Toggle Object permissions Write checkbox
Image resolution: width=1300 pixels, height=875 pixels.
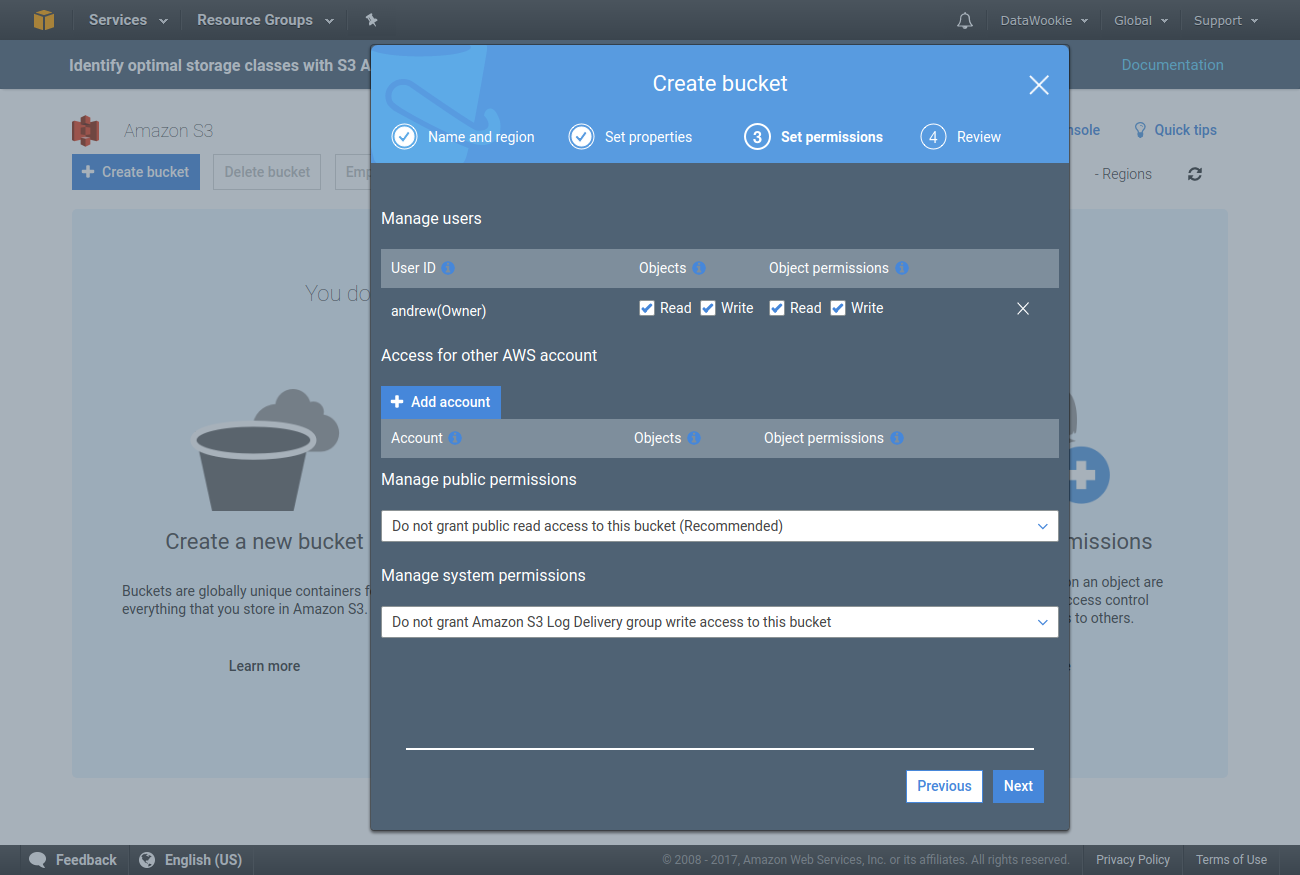click(838, 308)
